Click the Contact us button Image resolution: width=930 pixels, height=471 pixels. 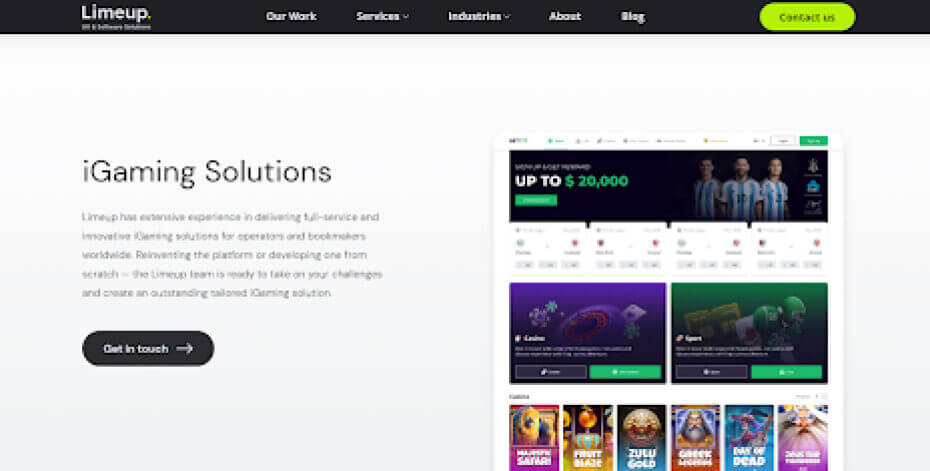pyautogui.click(x=807, y=17)
